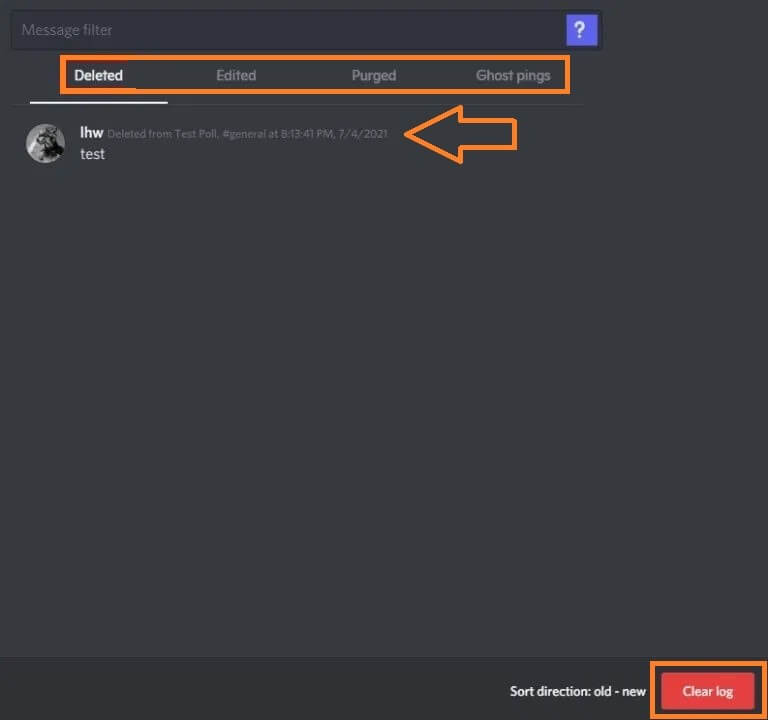768x720 pixels.
Task: Click the purple question mark help icon
Action: pyautogui.click(x=581, y=30)
